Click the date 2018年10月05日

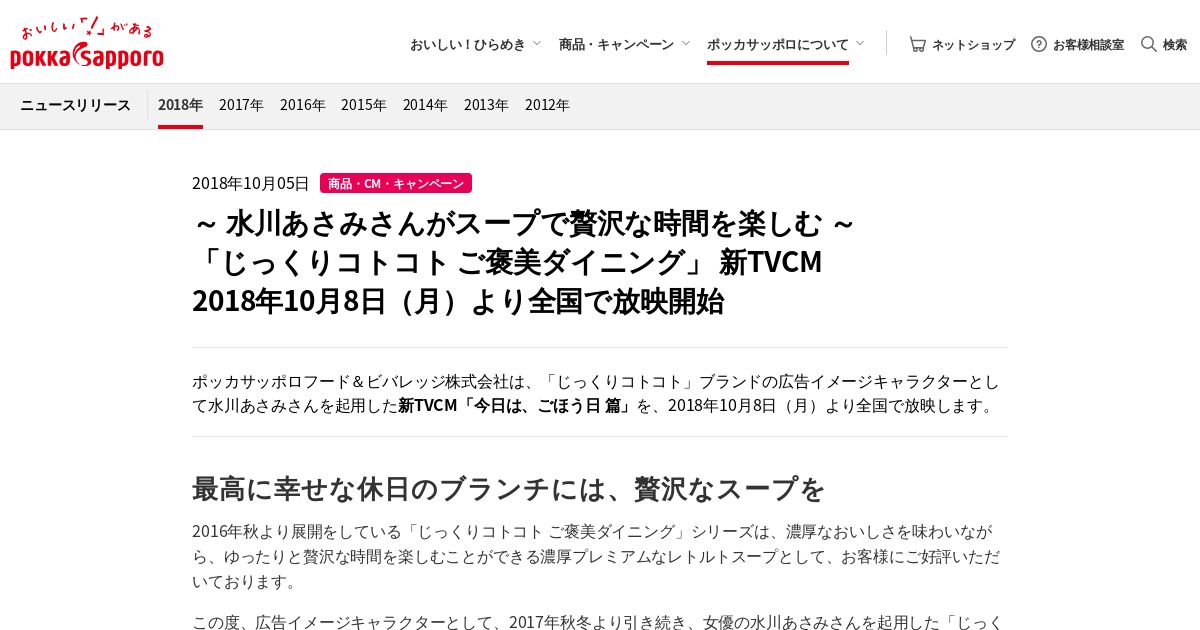pyautogui.click(x=251, y=183)
